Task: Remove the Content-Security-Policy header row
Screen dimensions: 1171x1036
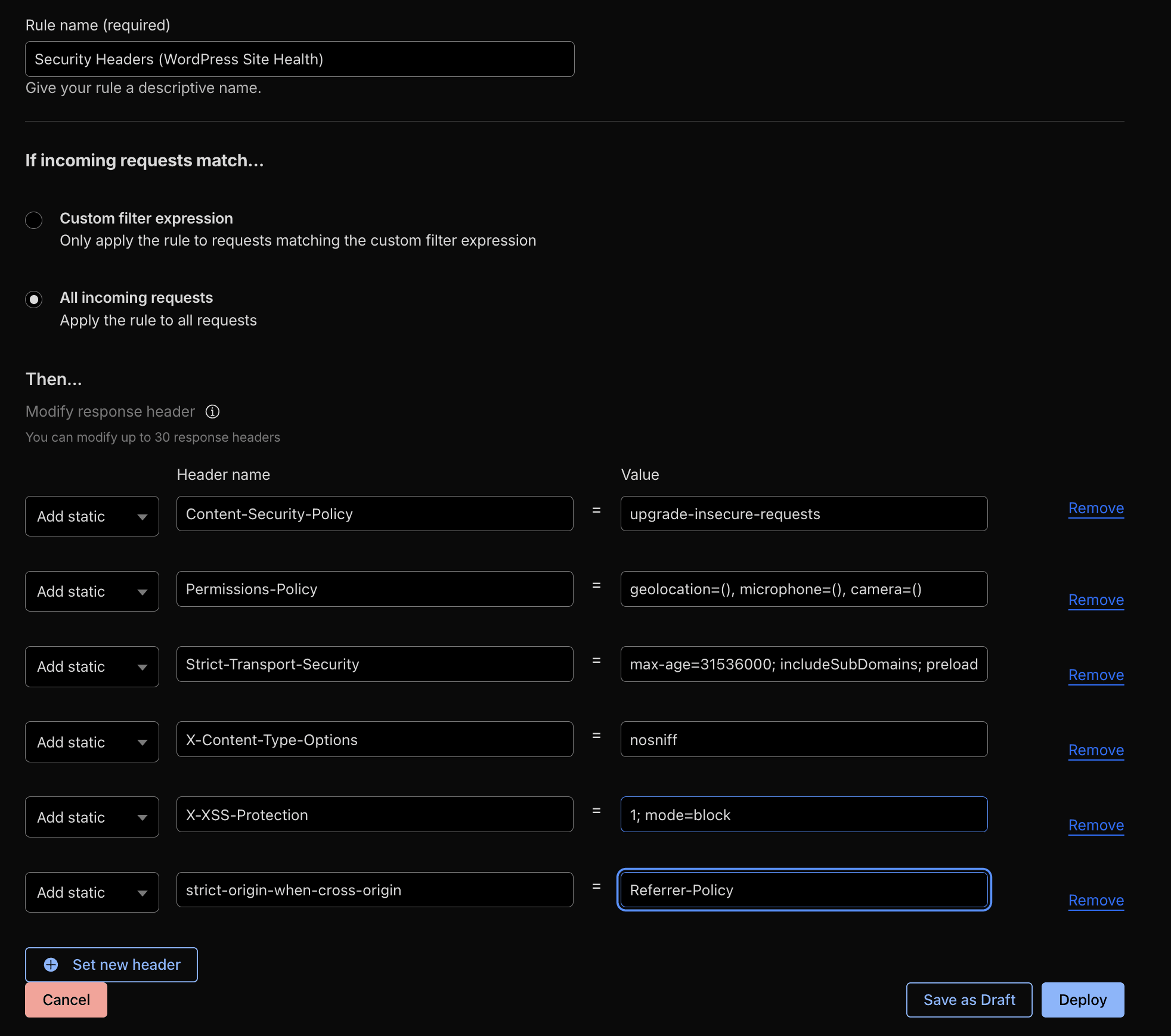Action: pyautogui.click(x=1095, y=508)
